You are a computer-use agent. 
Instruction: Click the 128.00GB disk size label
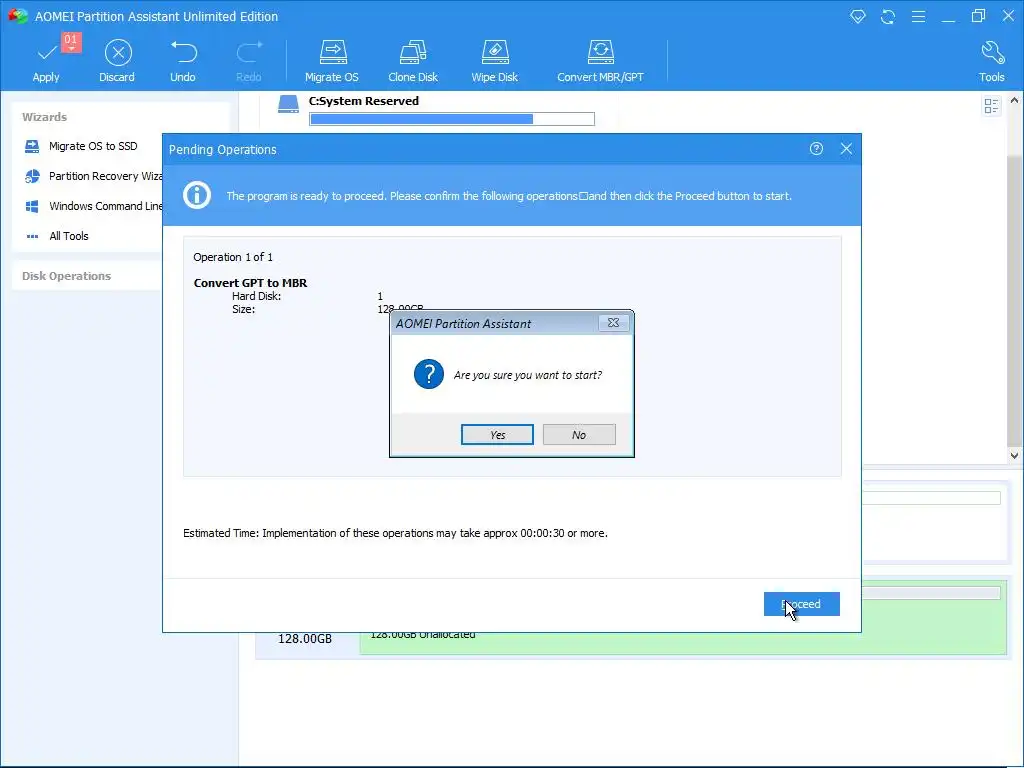point(305,639)
